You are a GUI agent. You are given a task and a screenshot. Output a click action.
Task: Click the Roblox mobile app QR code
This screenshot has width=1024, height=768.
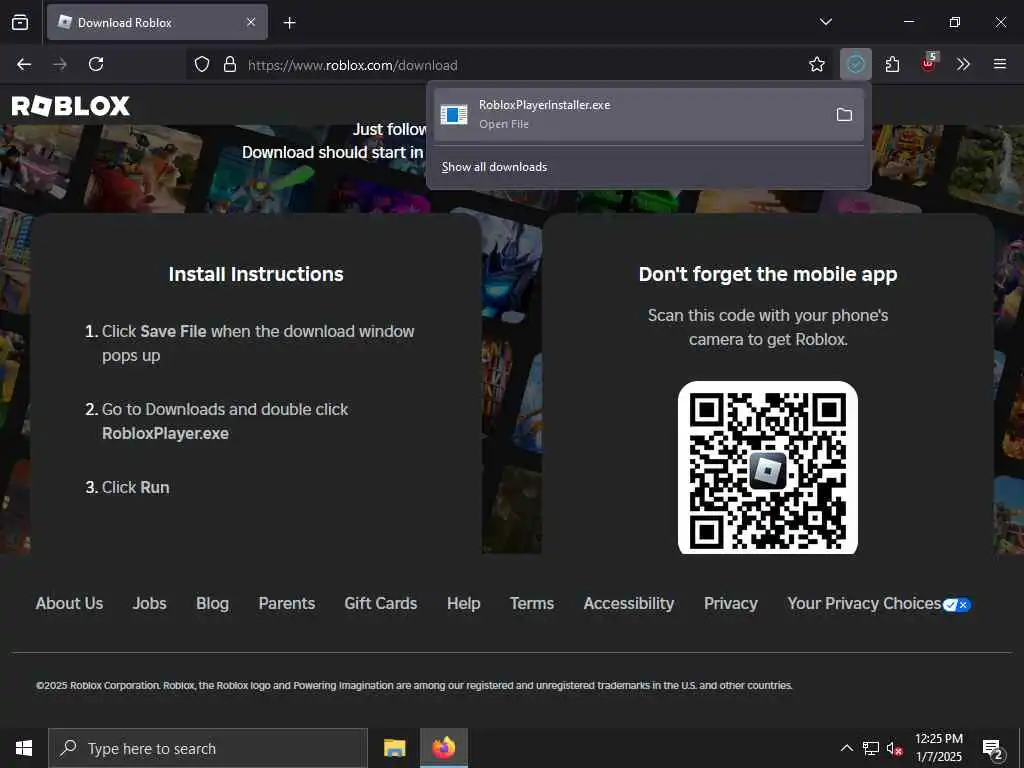point(768,468)
